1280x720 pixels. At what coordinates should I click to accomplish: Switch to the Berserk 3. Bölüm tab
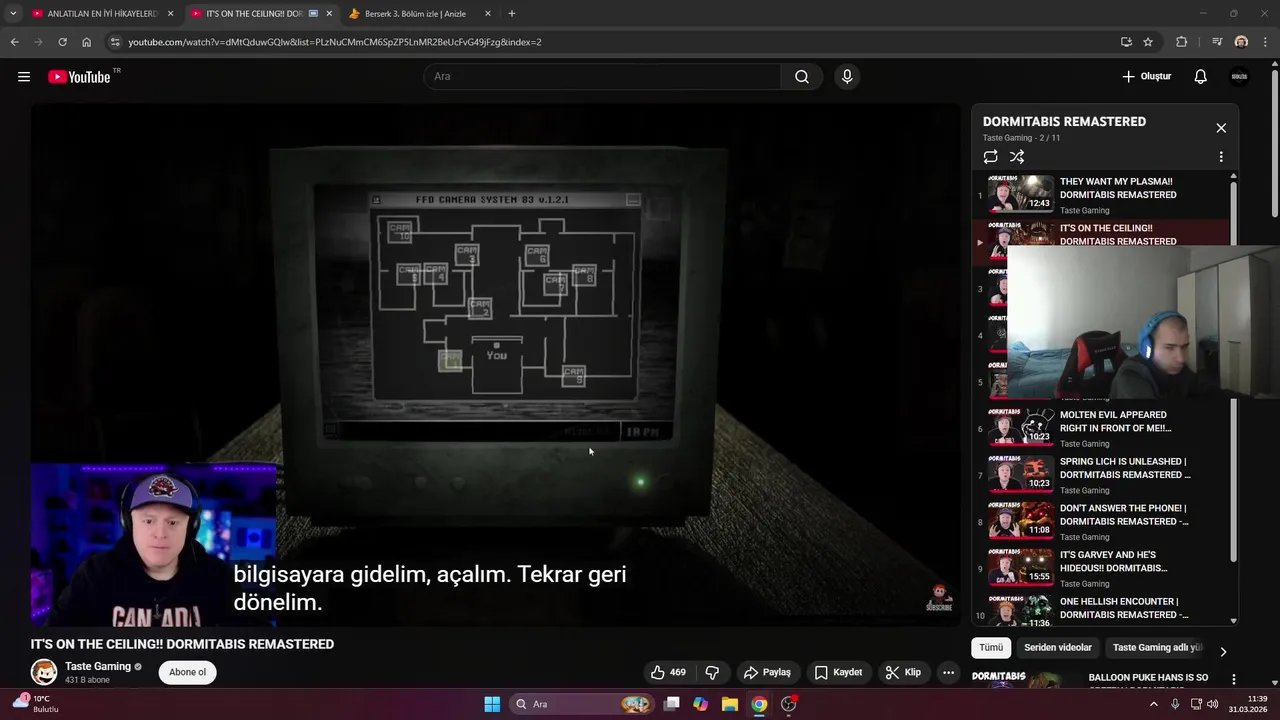click(x=415, y=14)
